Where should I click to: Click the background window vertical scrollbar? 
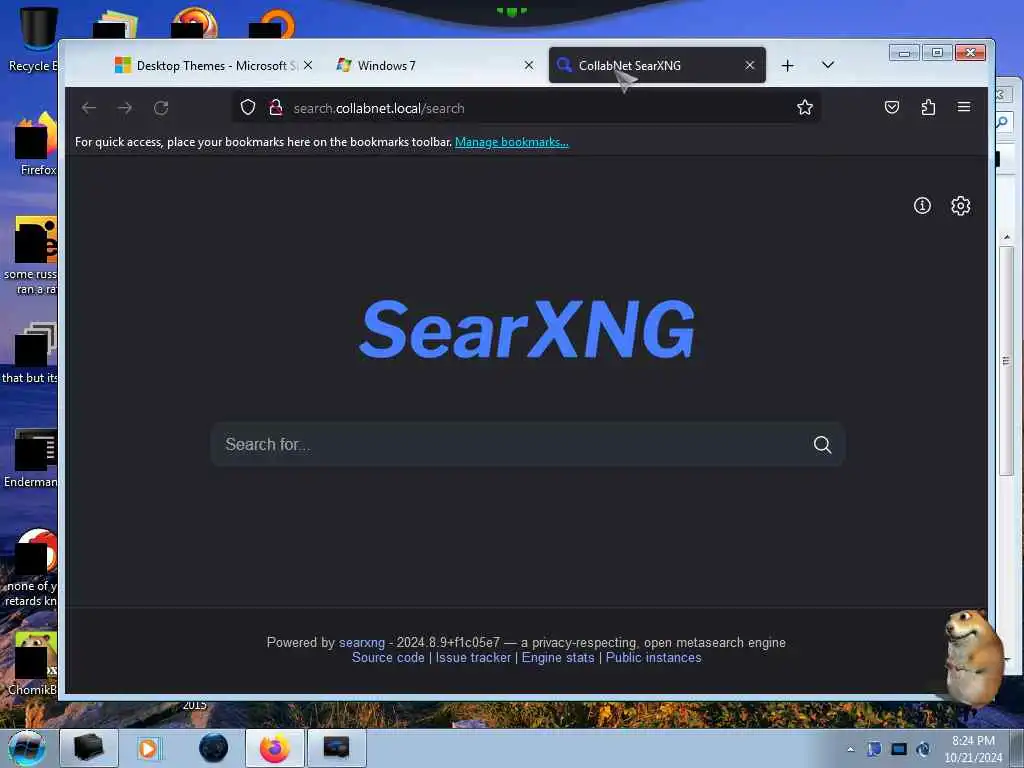[x=1006, y=360]
